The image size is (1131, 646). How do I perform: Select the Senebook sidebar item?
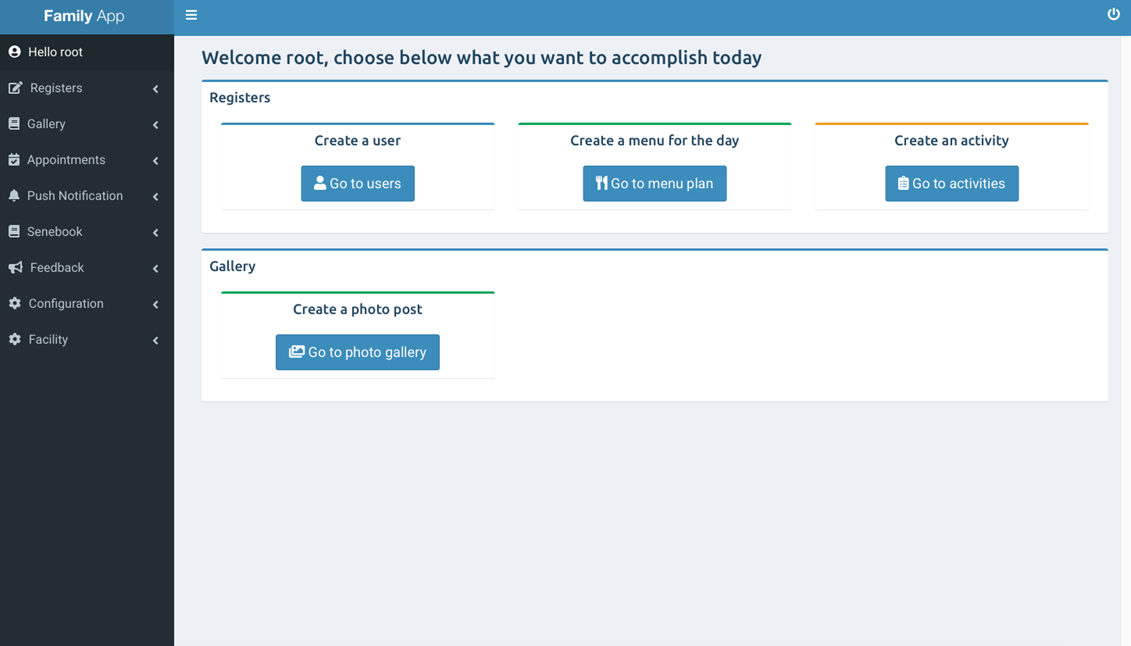click(x=55, y=232)
